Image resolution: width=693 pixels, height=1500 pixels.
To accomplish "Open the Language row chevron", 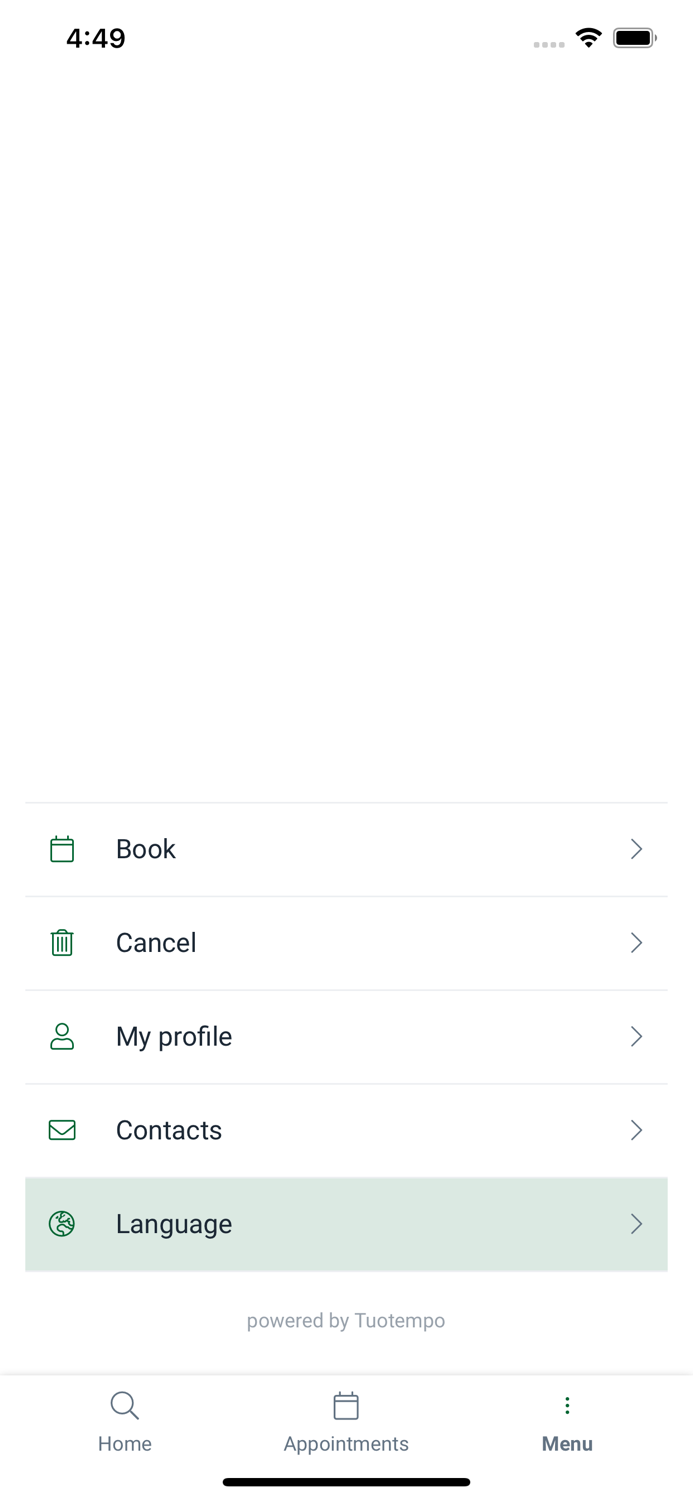I will (x=636, y=1224).
